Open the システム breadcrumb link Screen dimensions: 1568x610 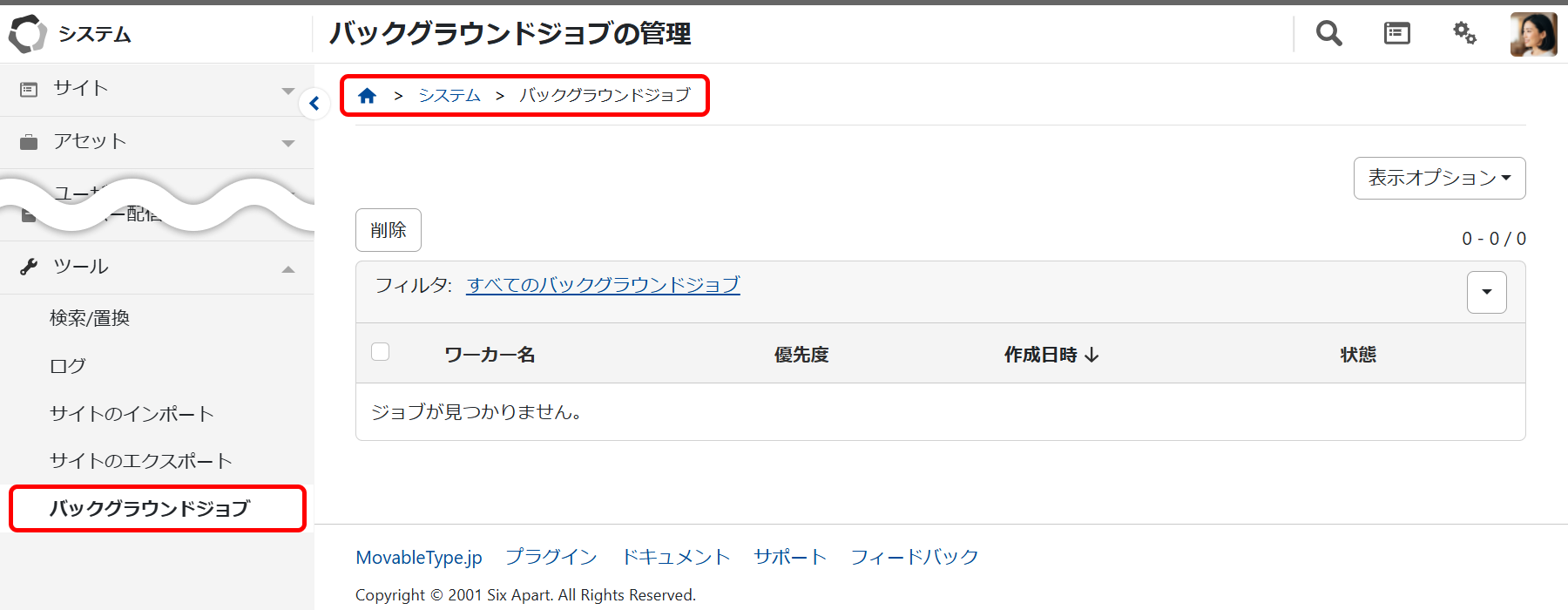pyautogui.click(x=449, y=96)
